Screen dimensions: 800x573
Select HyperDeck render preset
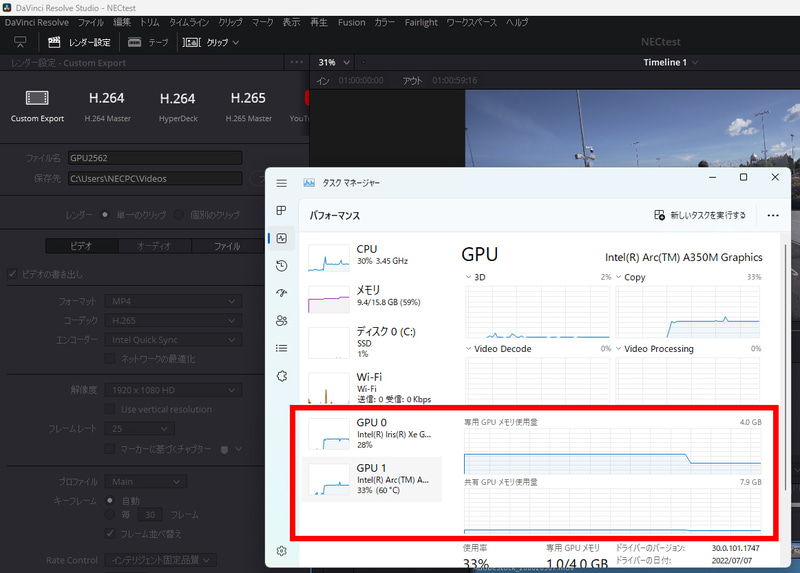pos(178,106)
